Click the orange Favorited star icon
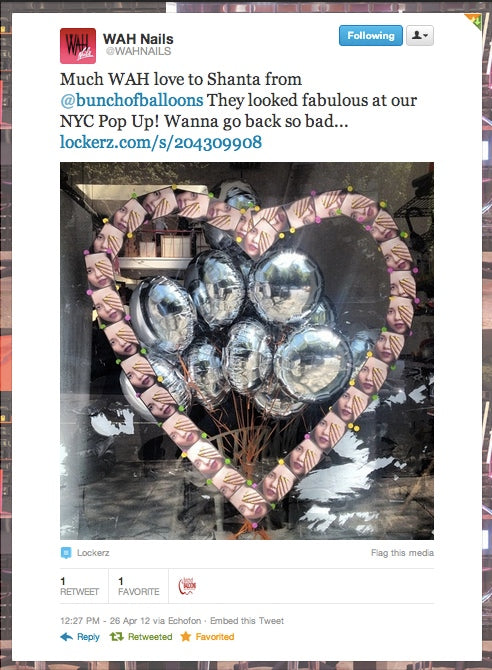The width and height of the screenshot is (492, 670). click(186, 637)
